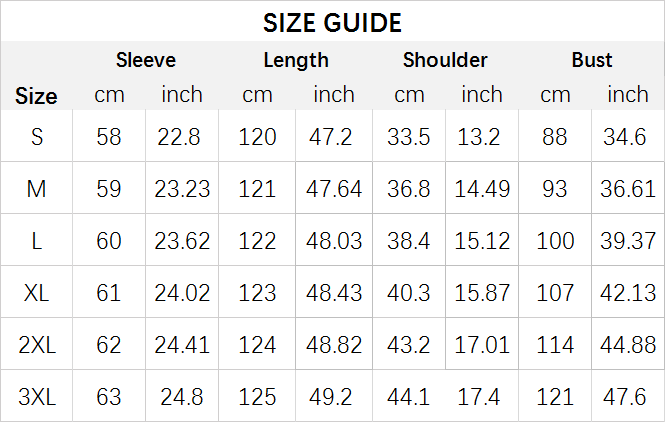Image resolution: width=666 pixels, height=423 pixels.
Task: Select the Sleeve column header
Action: 146,60
